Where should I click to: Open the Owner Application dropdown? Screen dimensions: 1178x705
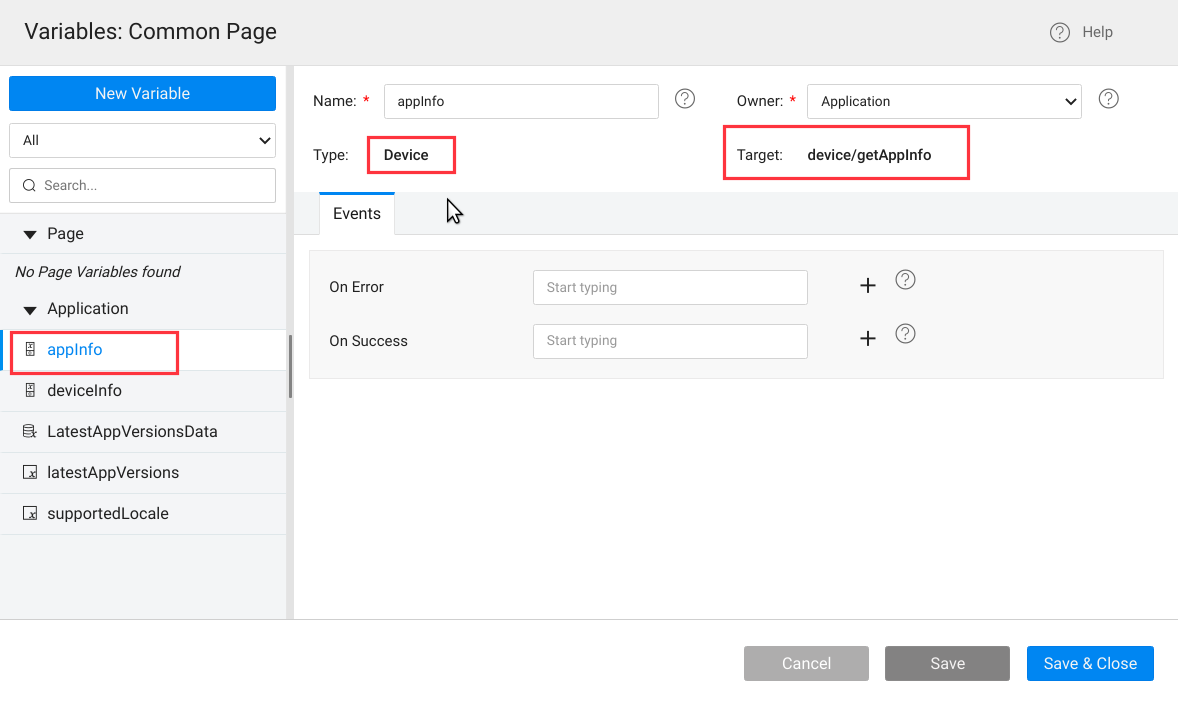tap(943, 101)
